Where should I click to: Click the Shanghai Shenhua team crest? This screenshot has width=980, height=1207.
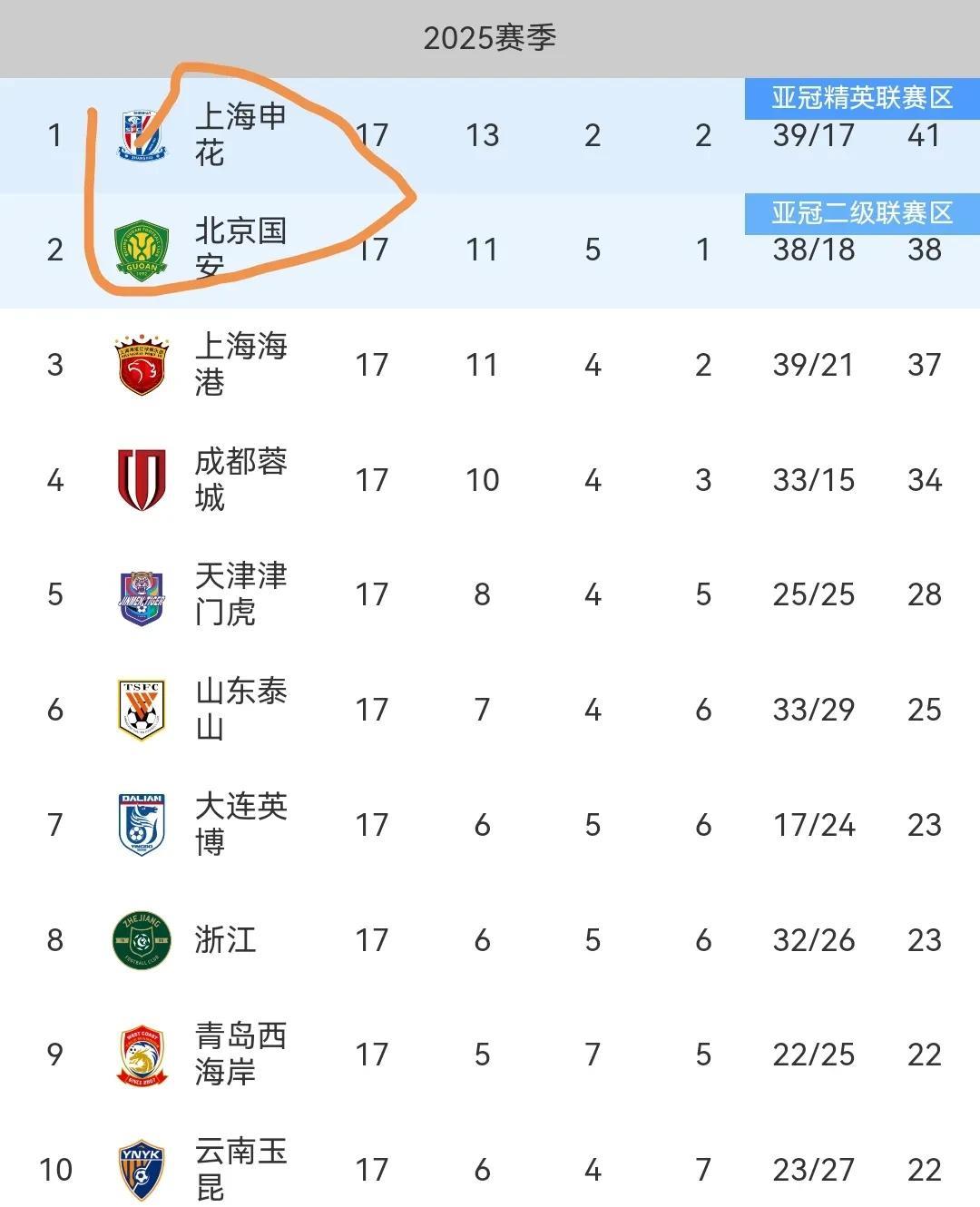coord(142,135)
